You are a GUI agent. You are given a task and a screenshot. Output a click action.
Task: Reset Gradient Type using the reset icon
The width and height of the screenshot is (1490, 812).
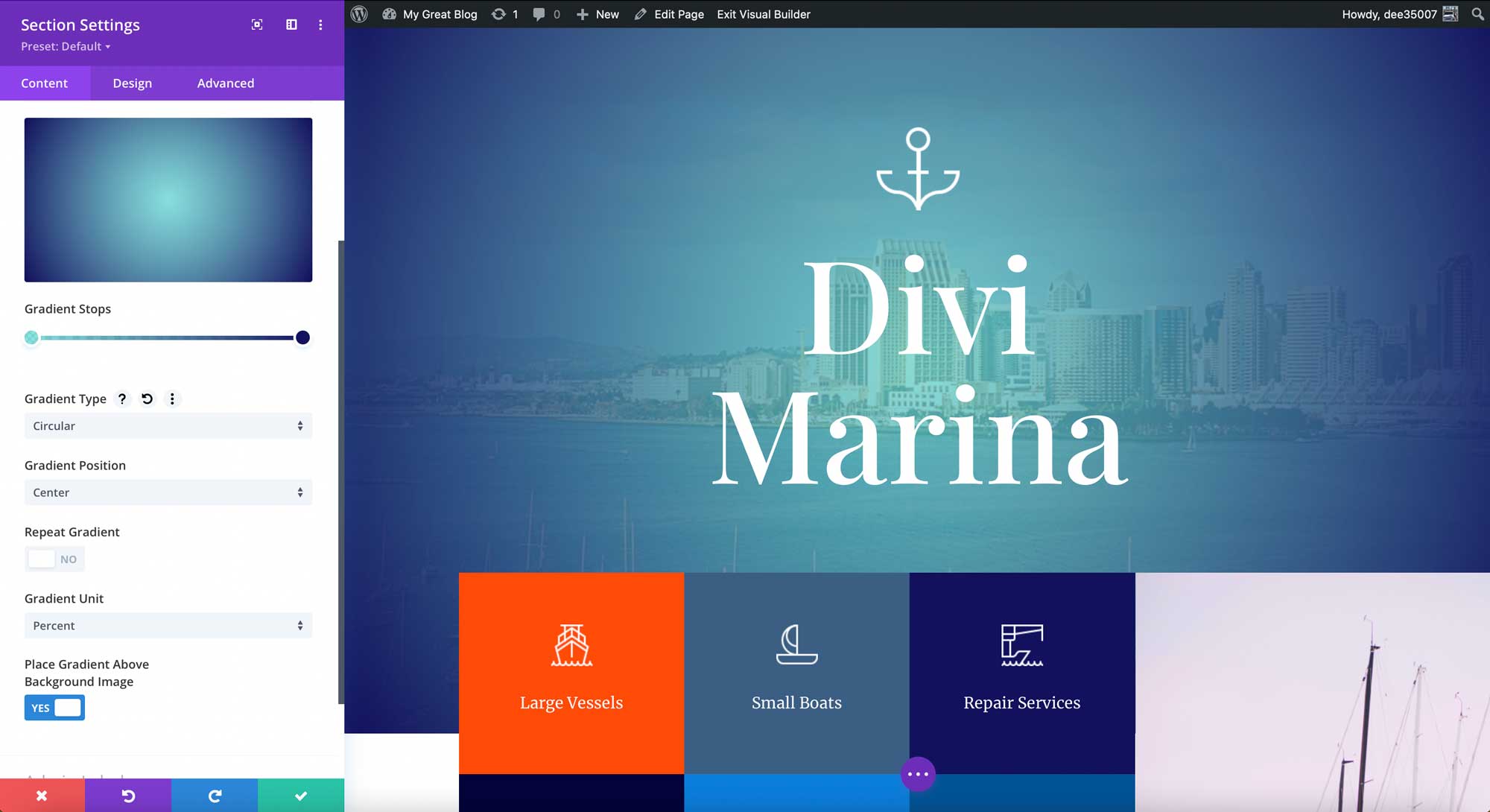(x=147, y=399)
